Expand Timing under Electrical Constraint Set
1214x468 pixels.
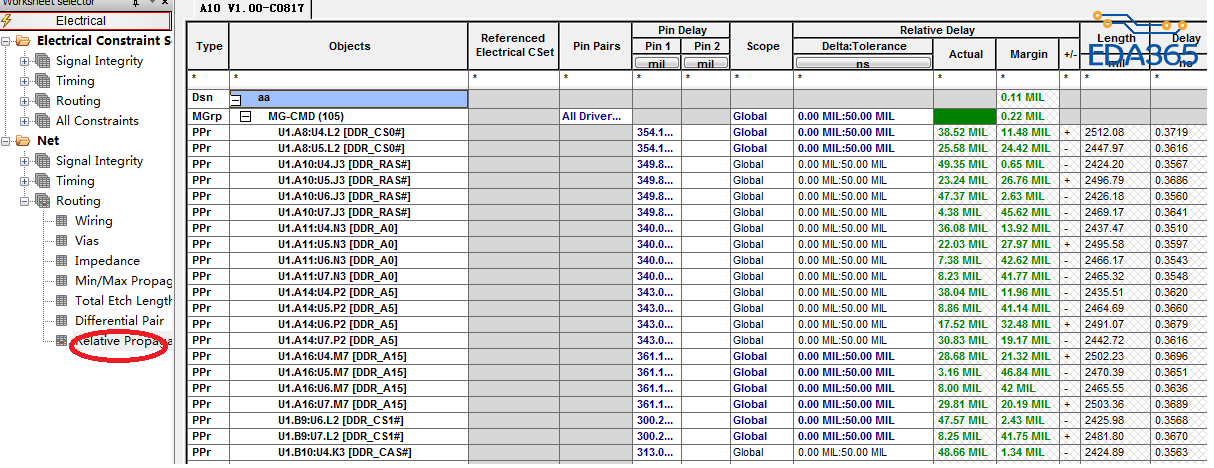pyautogui.click(x=25, y=81)
